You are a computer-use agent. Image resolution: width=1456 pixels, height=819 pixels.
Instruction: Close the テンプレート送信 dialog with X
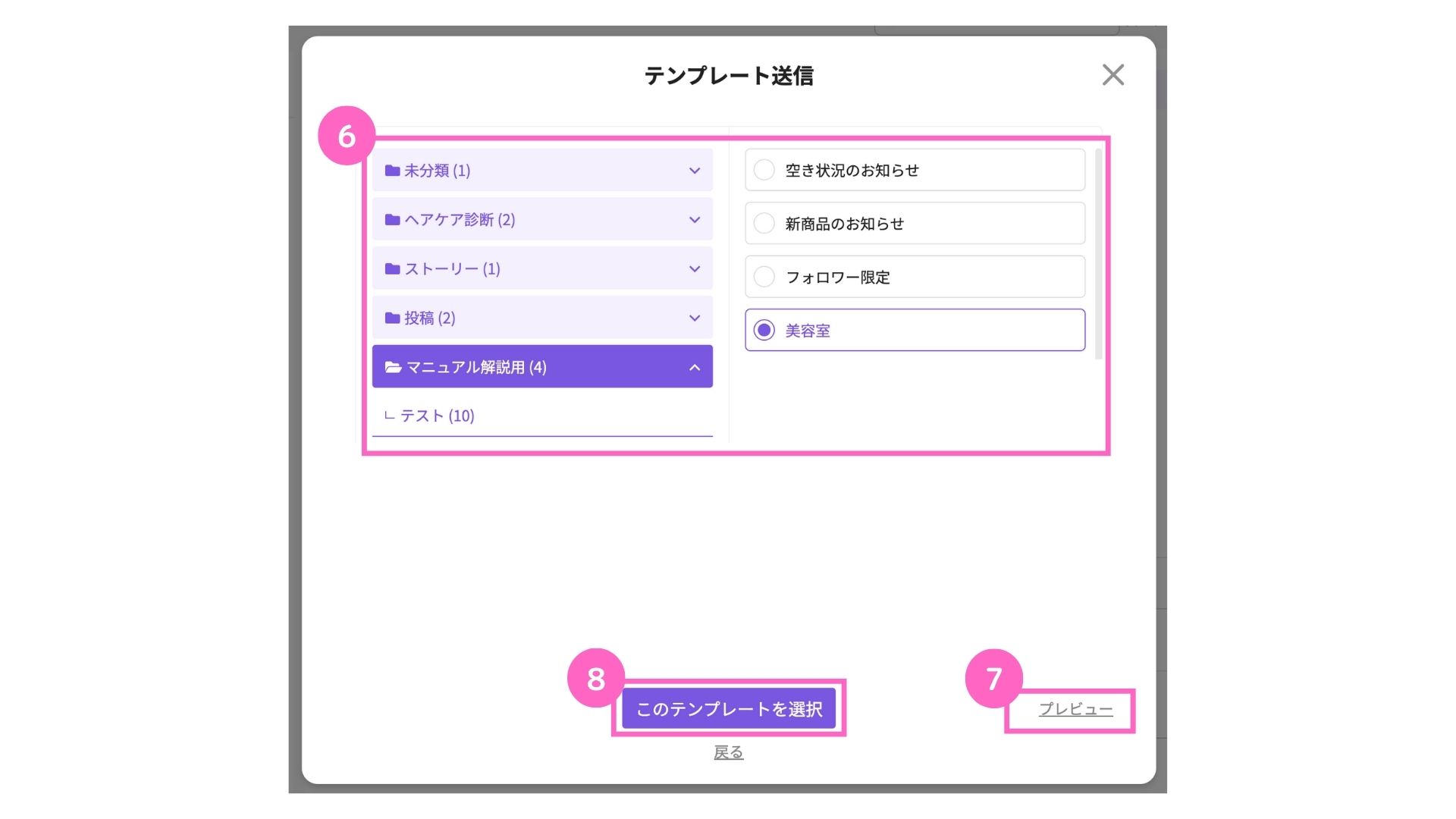[x=1112, y=74]
